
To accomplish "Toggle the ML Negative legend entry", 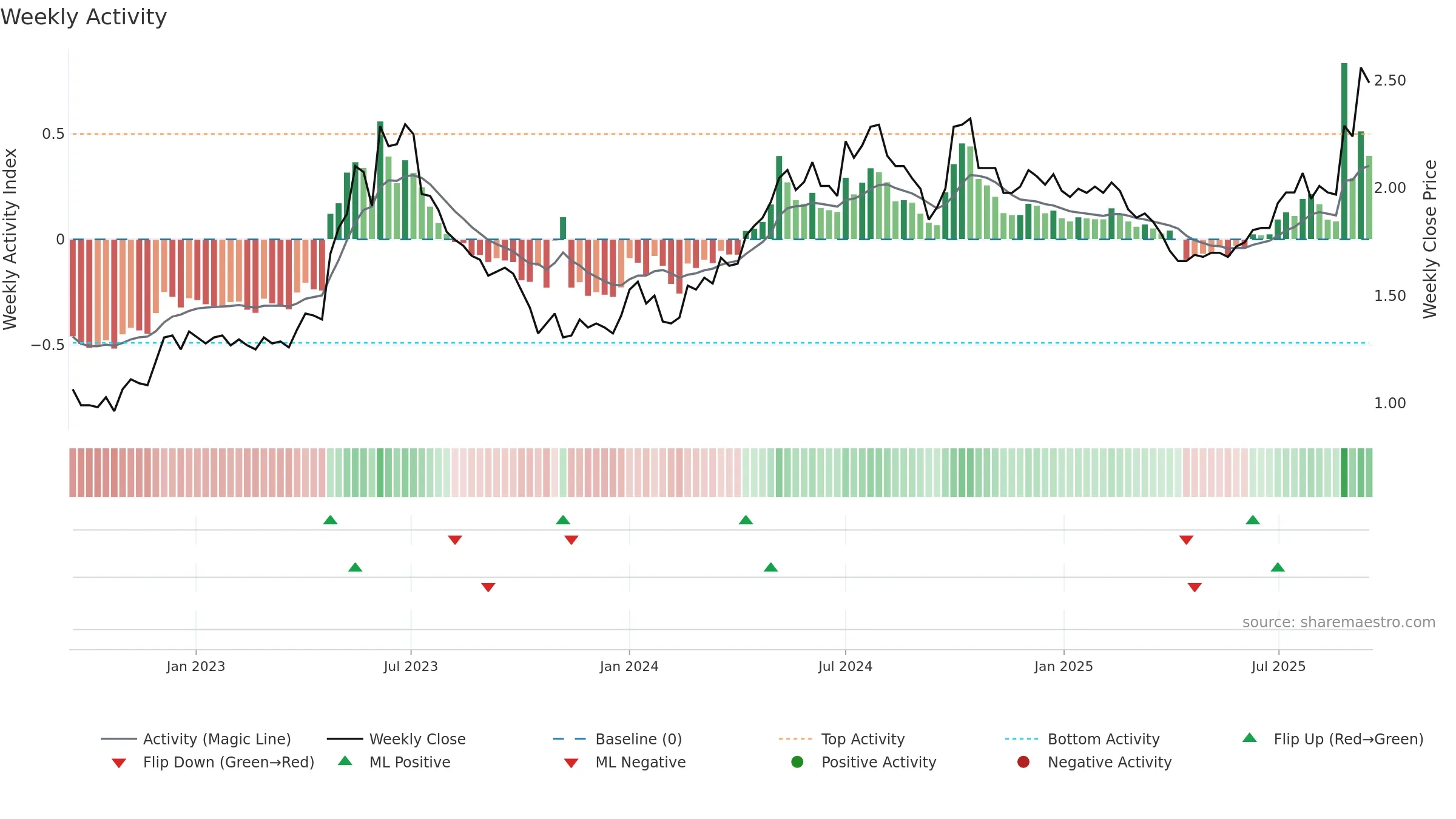I will click(625, 762).
